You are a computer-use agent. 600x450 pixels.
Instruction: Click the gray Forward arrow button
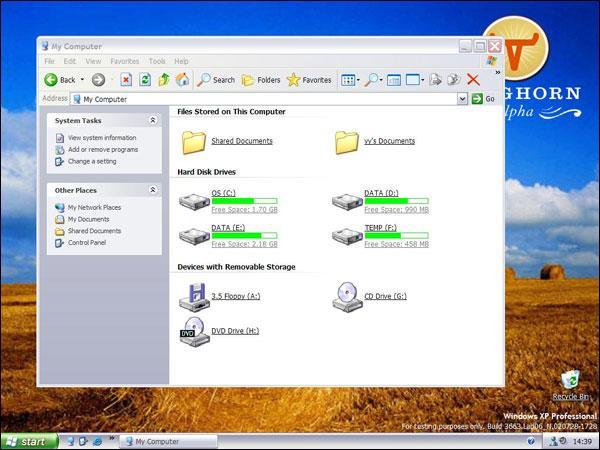pyautogui.click(x=98, y=80)
